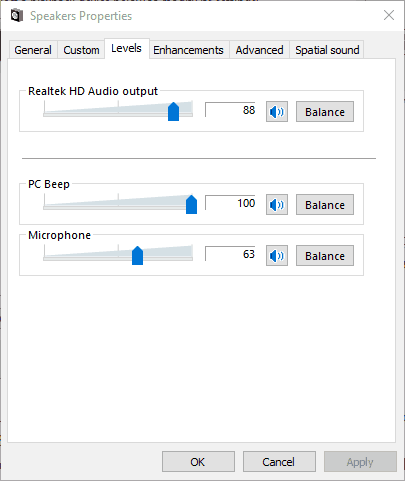Confirm settings with the OK button

click(198, 462)
